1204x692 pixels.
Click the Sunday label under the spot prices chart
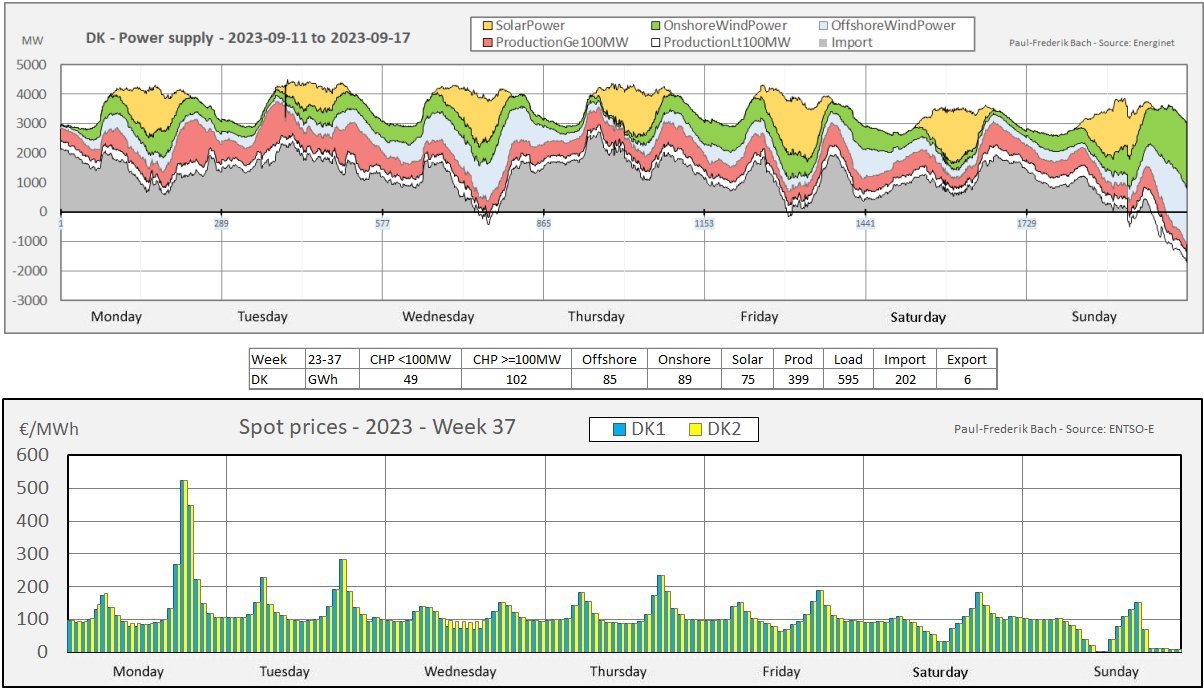(x=1115, y=672)
